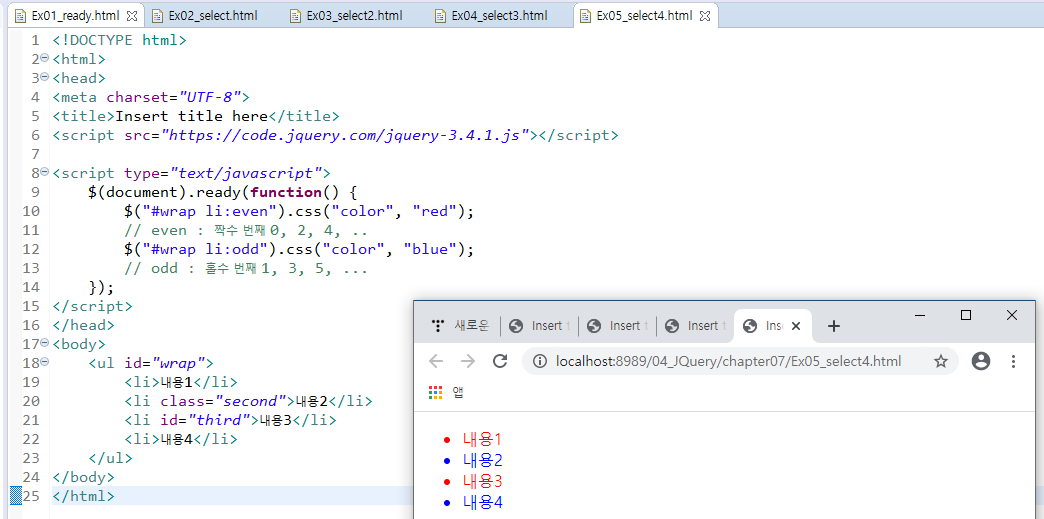Screen dimensions: 1044x519
Task: Collapse the head tag fold on line 3
Action: click(x=45, y=77)
